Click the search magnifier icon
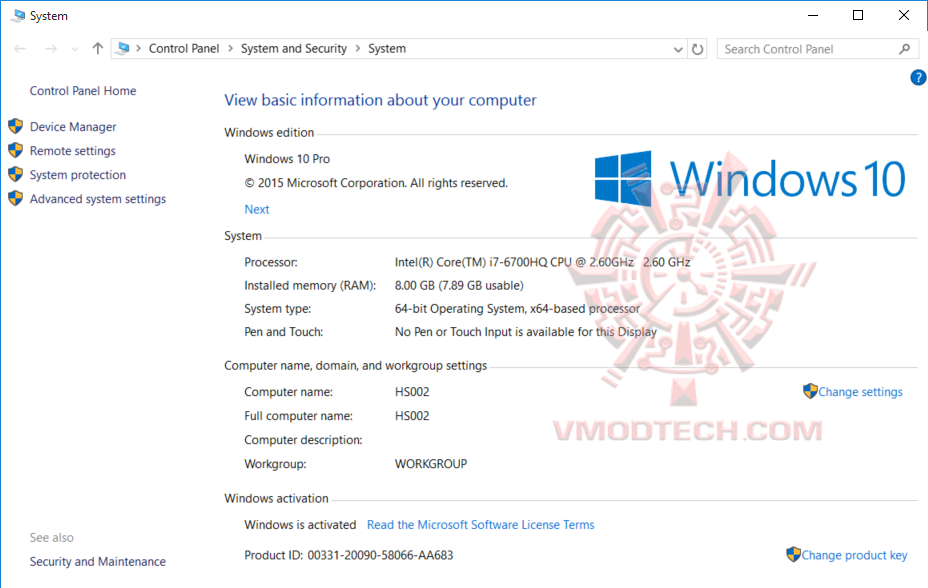928x588 pixels. [x=904, y=49]
